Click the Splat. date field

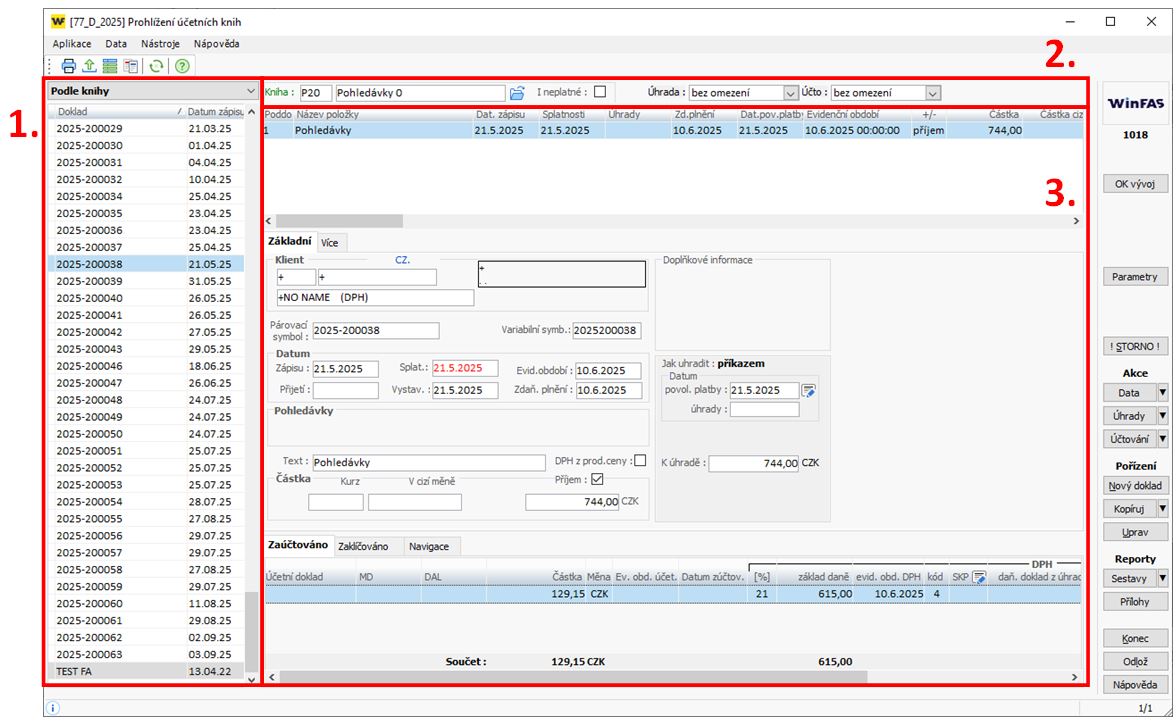(465, 368)
